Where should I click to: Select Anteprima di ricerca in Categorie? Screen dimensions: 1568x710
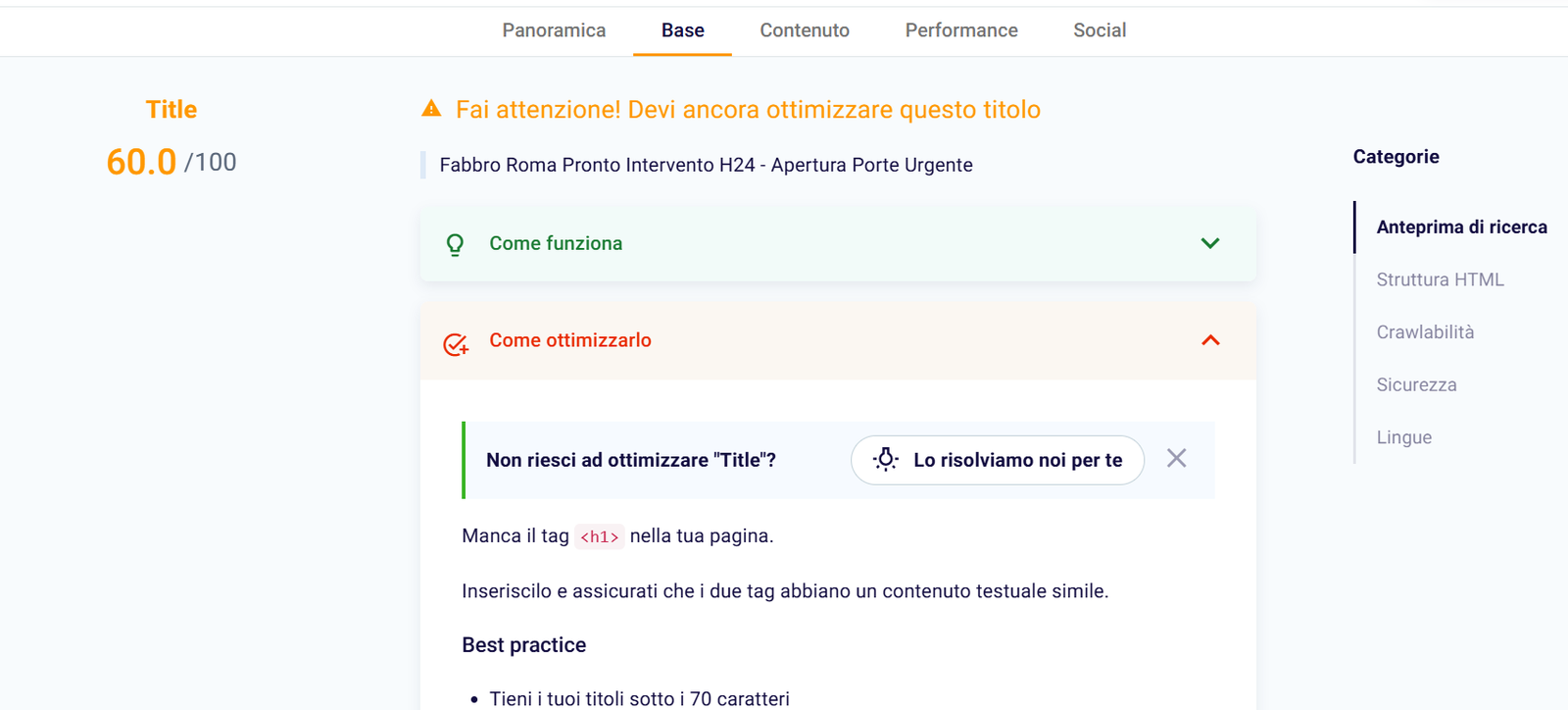[1461, 228]
